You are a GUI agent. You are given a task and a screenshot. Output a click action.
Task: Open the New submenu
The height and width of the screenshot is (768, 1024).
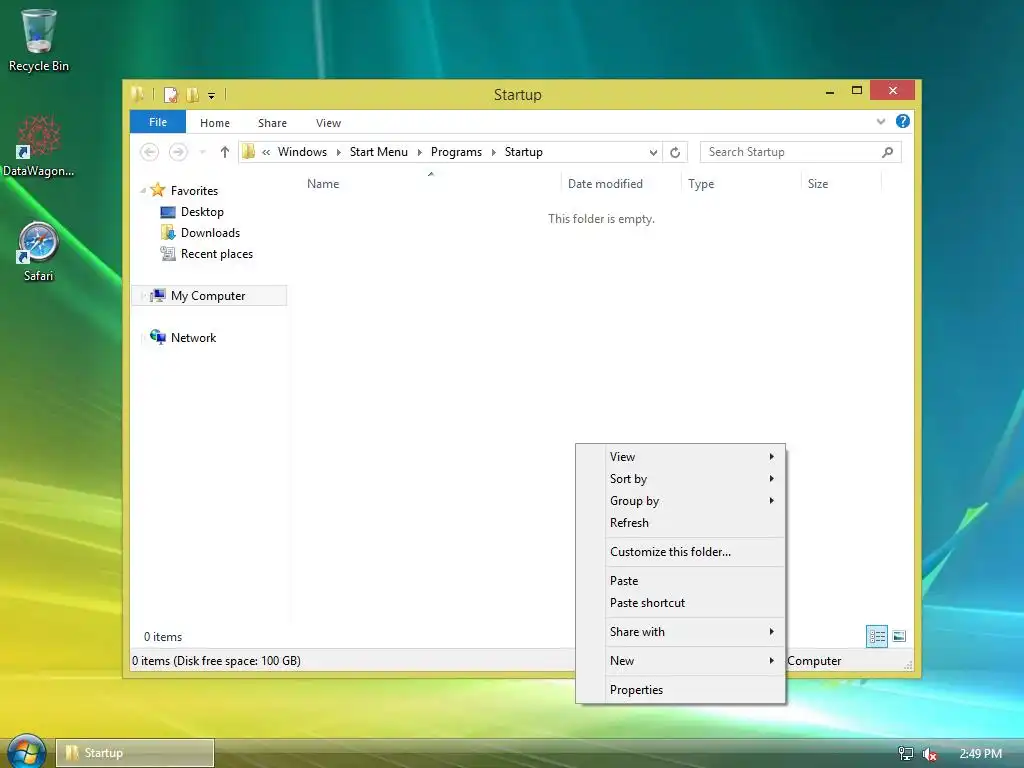pos(680,661)
